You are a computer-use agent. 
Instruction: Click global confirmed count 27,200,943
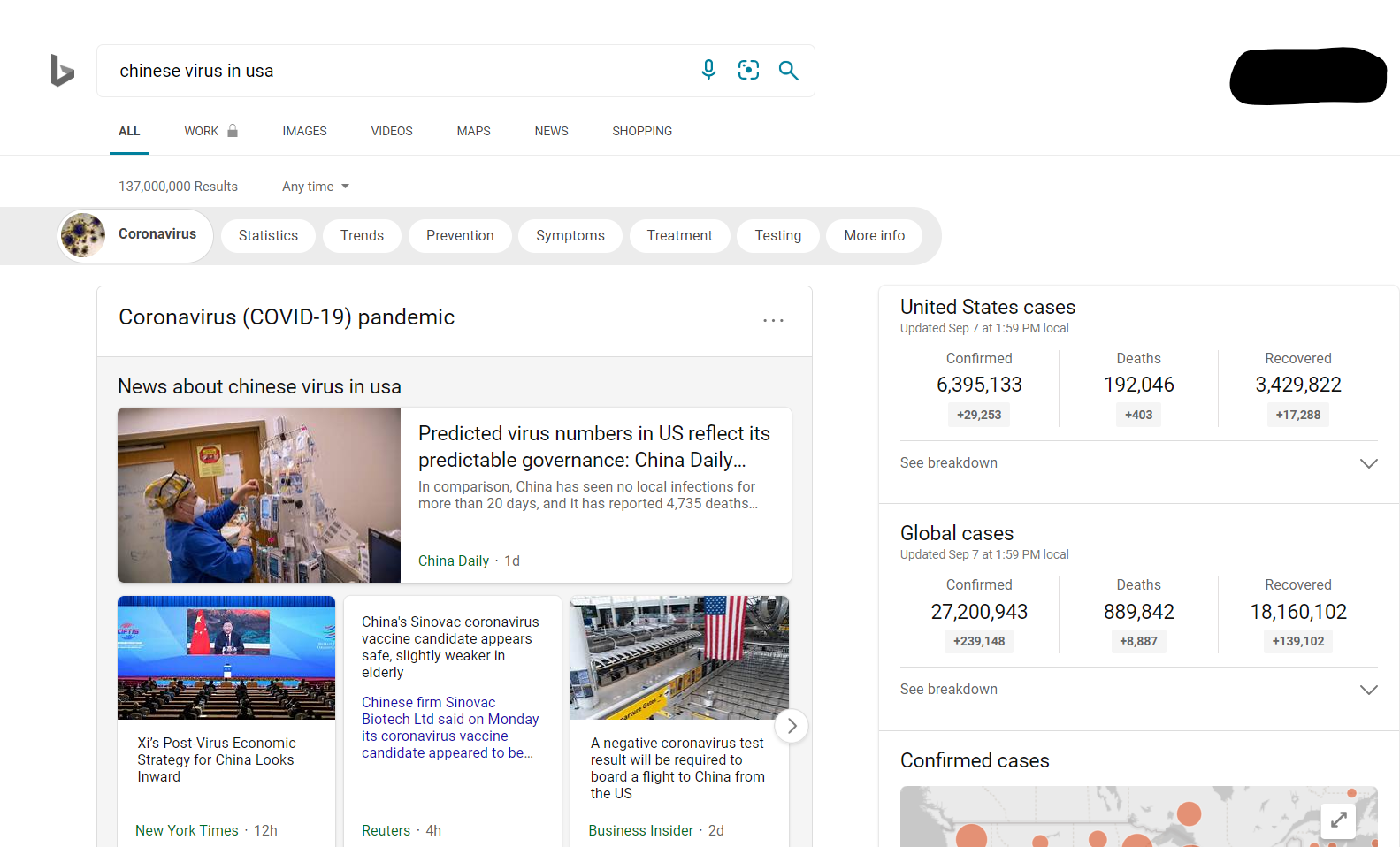tap(979, 612)
